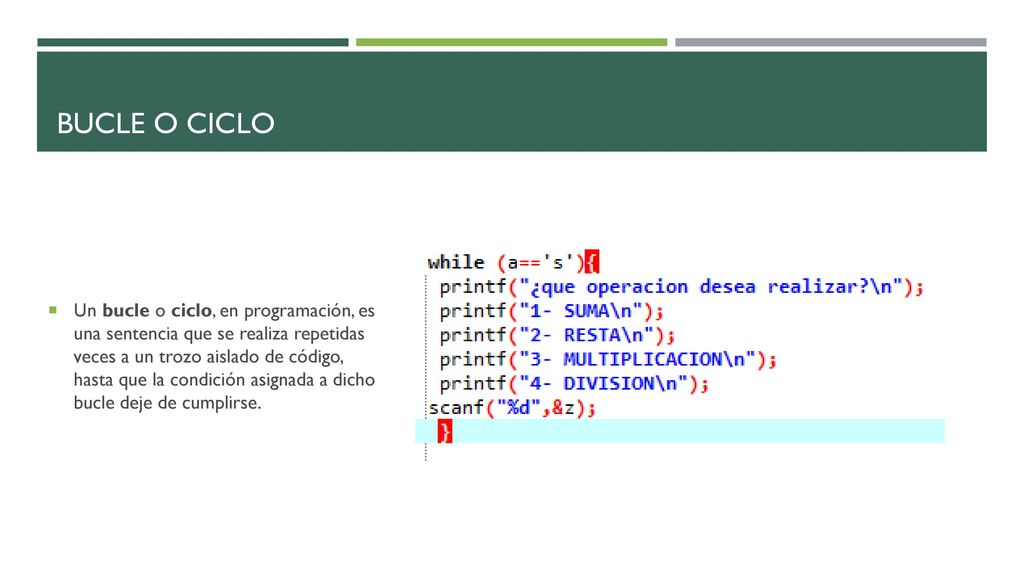
Task: Click the scanf("%d",&z); line
Action: point(512,408)
